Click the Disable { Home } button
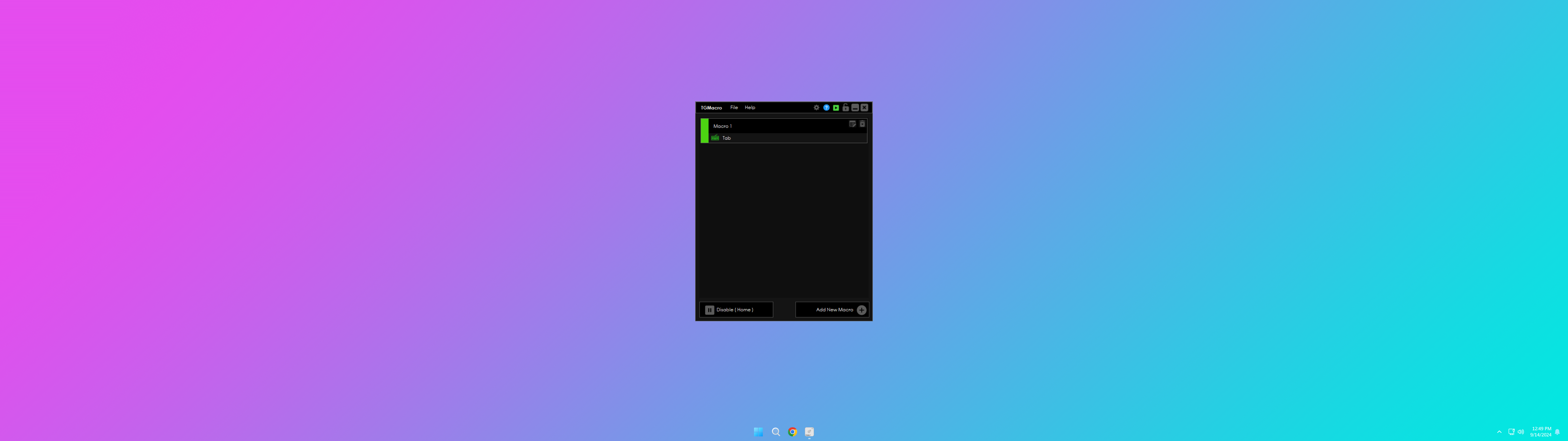 click(x=736, y=309)
